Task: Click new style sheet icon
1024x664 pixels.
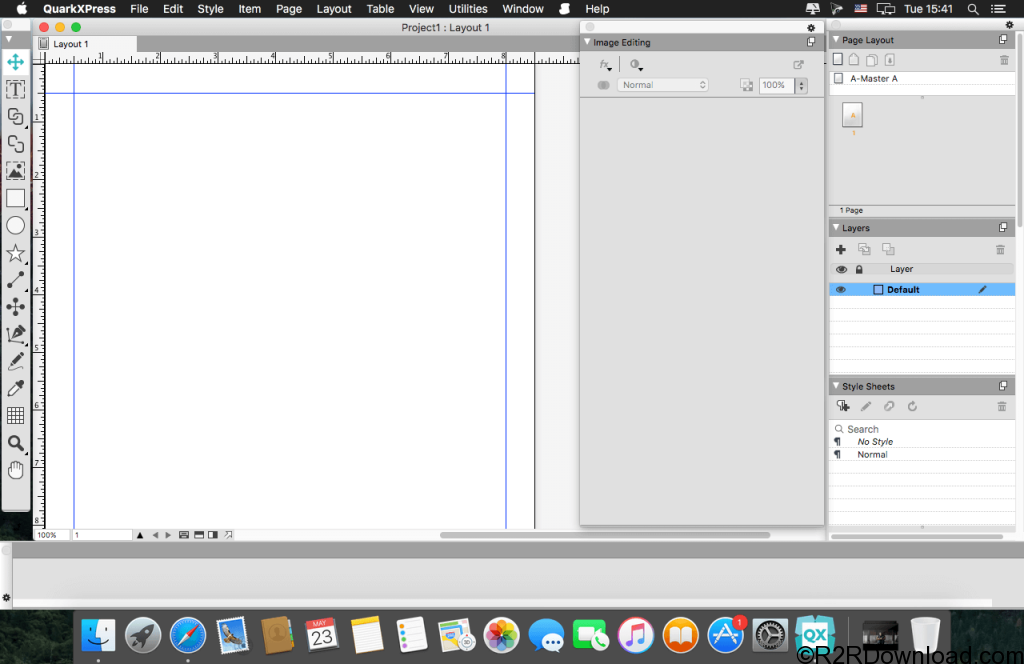Action: [843, 406]
